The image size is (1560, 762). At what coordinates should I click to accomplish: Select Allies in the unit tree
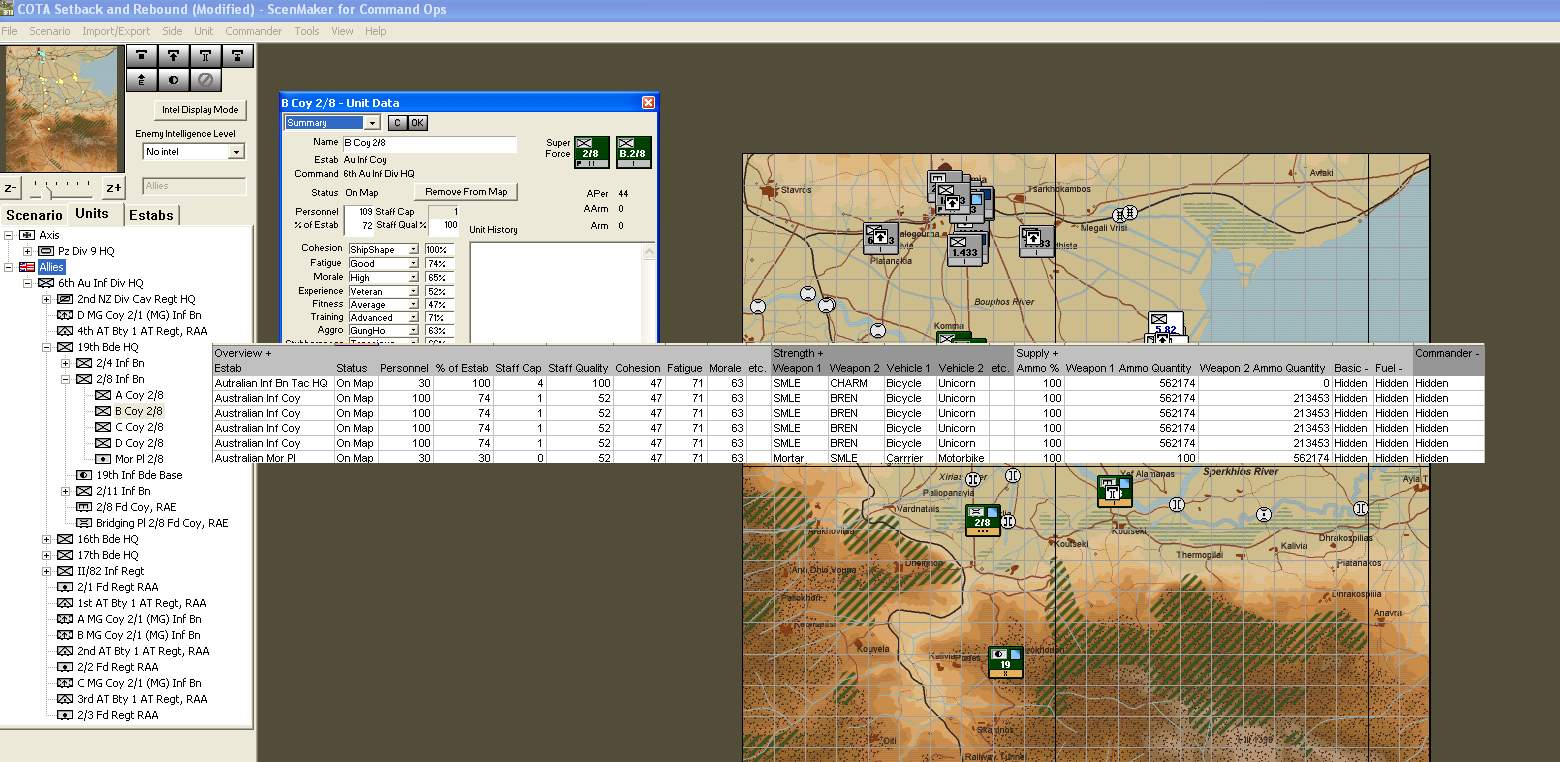(51, 267)
